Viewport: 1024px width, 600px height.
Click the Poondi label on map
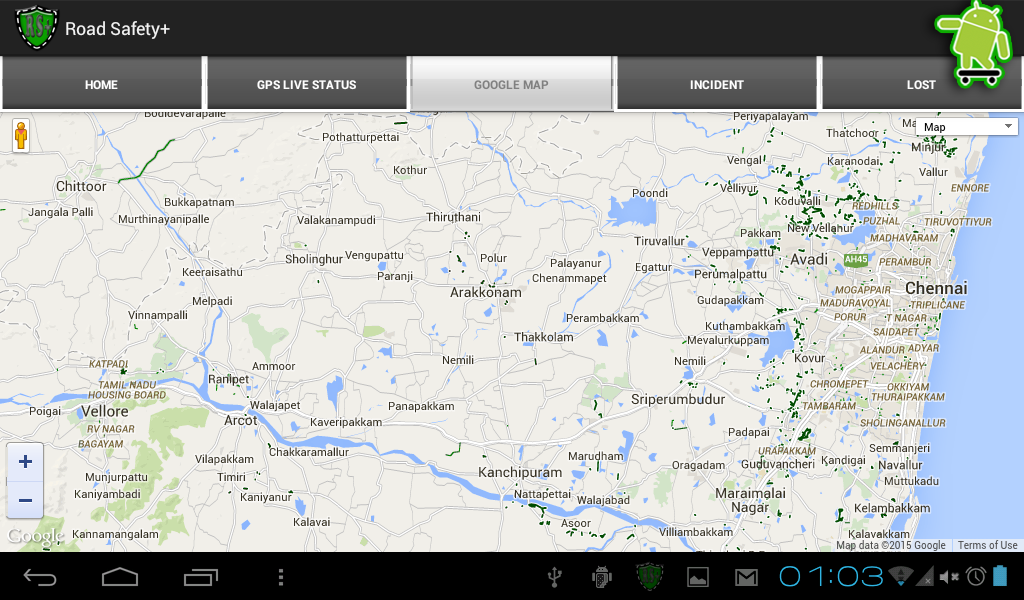click(650, 193)
